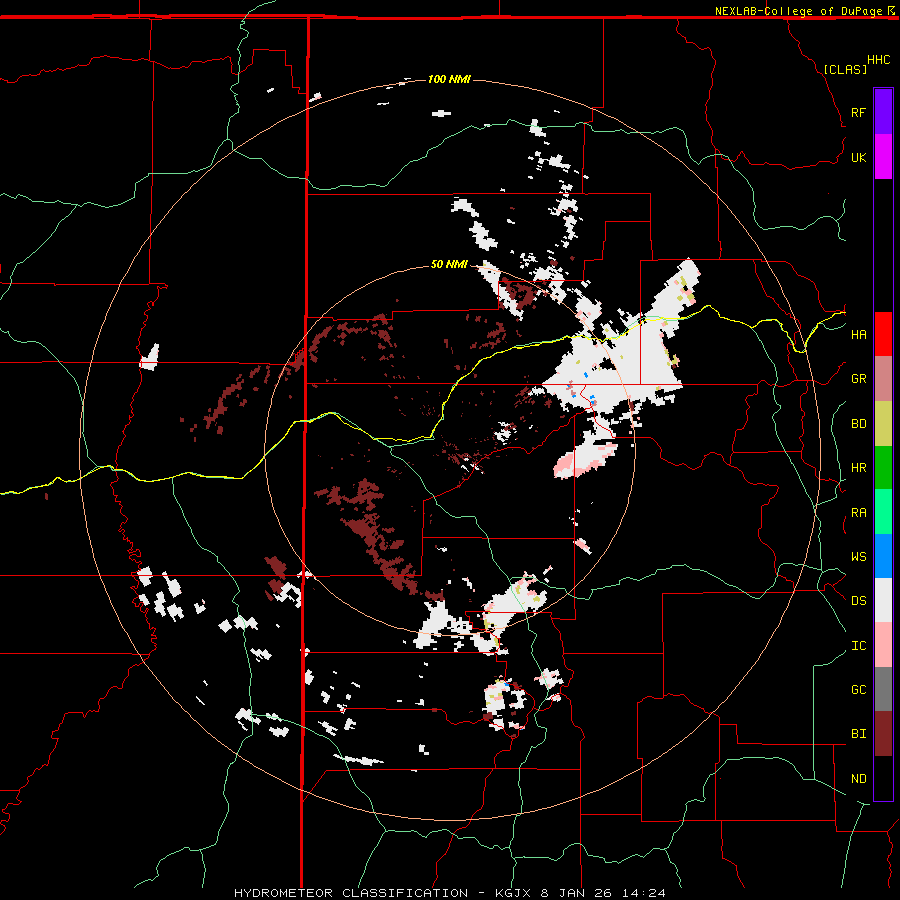Click the HR legend label text
Image resolution: width=900 pixels, height=900 pixels.
pos(858,468)
